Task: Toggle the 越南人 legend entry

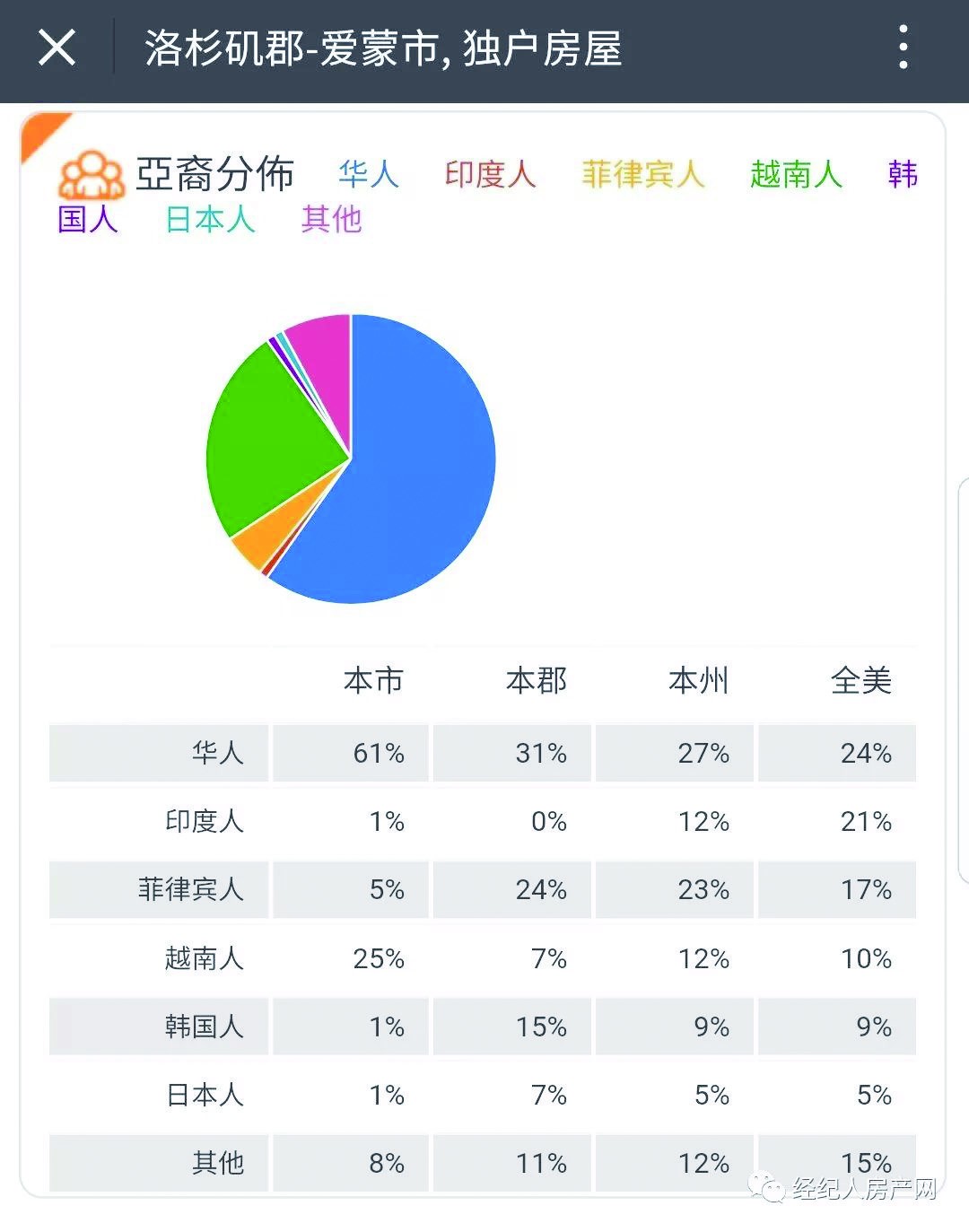Action: [796, 173]
